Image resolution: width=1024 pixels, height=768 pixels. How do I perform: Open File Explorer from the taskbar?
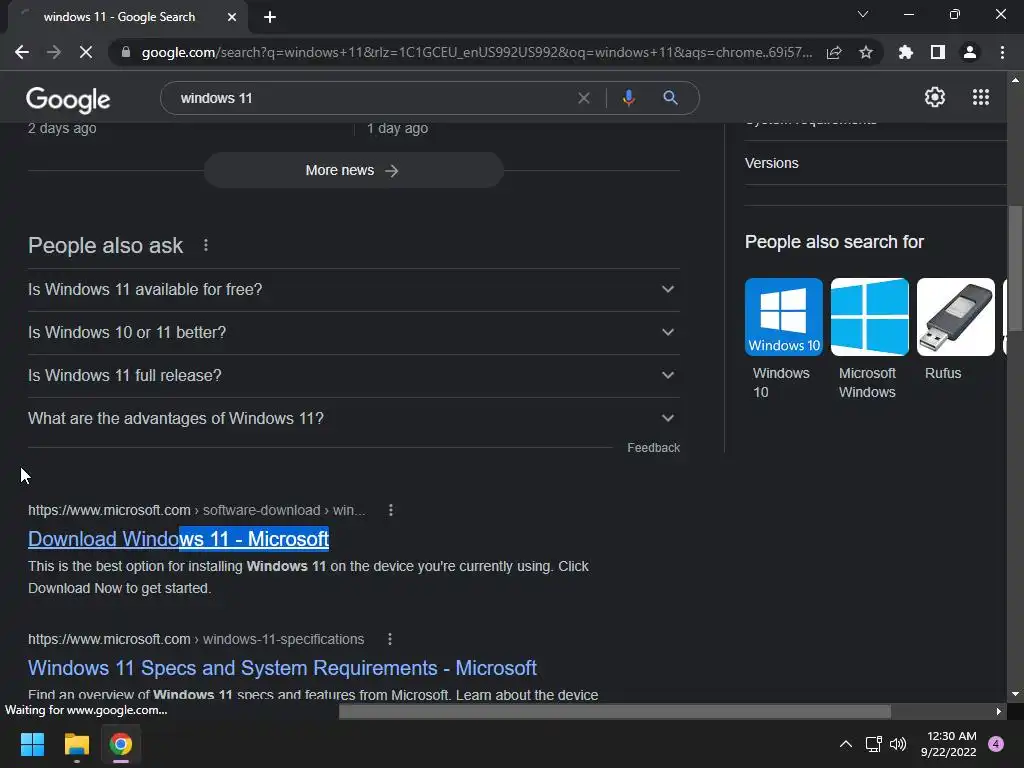pyautogui.click(x=76, y=744)
